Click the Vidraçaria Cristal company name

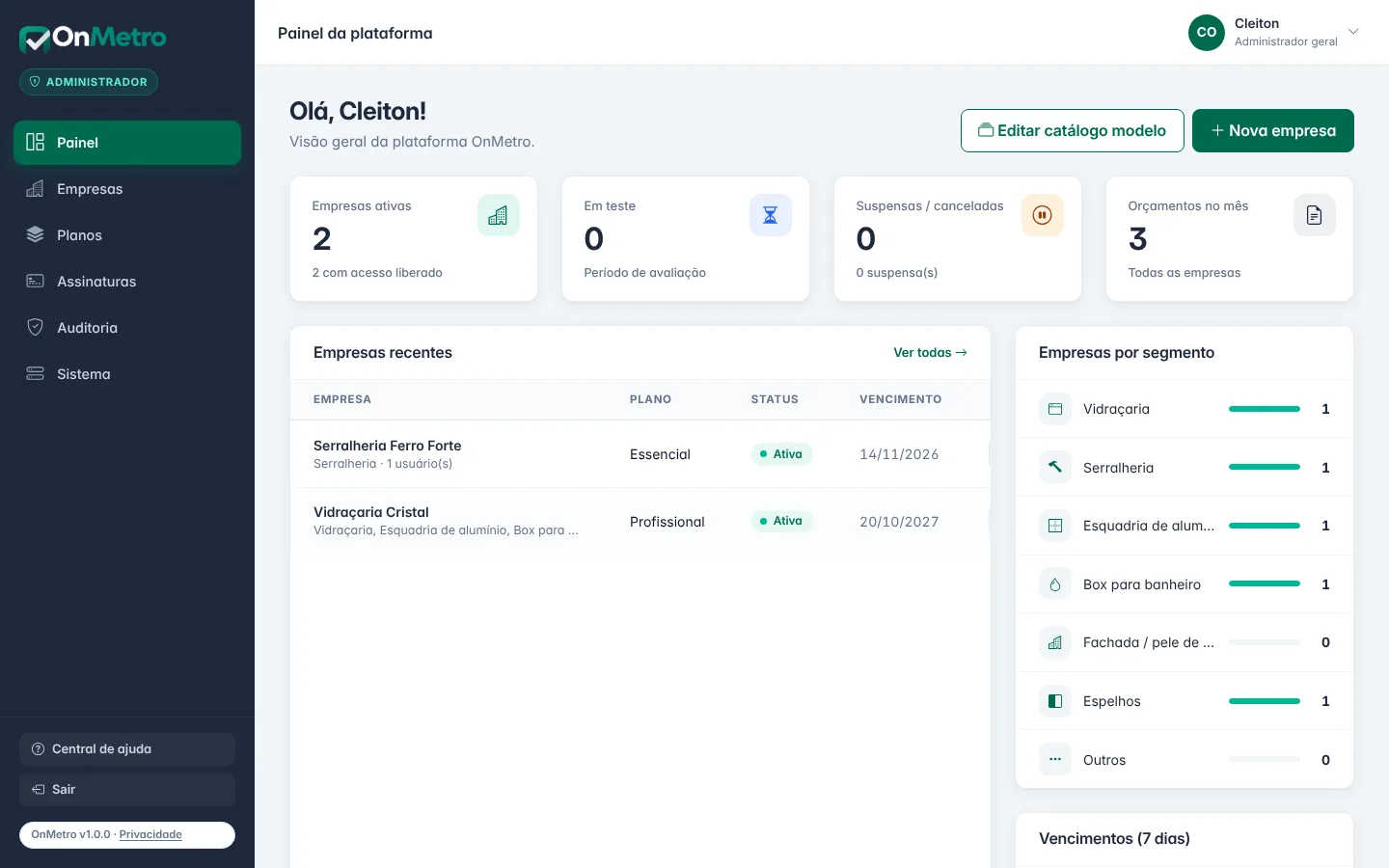371,512
